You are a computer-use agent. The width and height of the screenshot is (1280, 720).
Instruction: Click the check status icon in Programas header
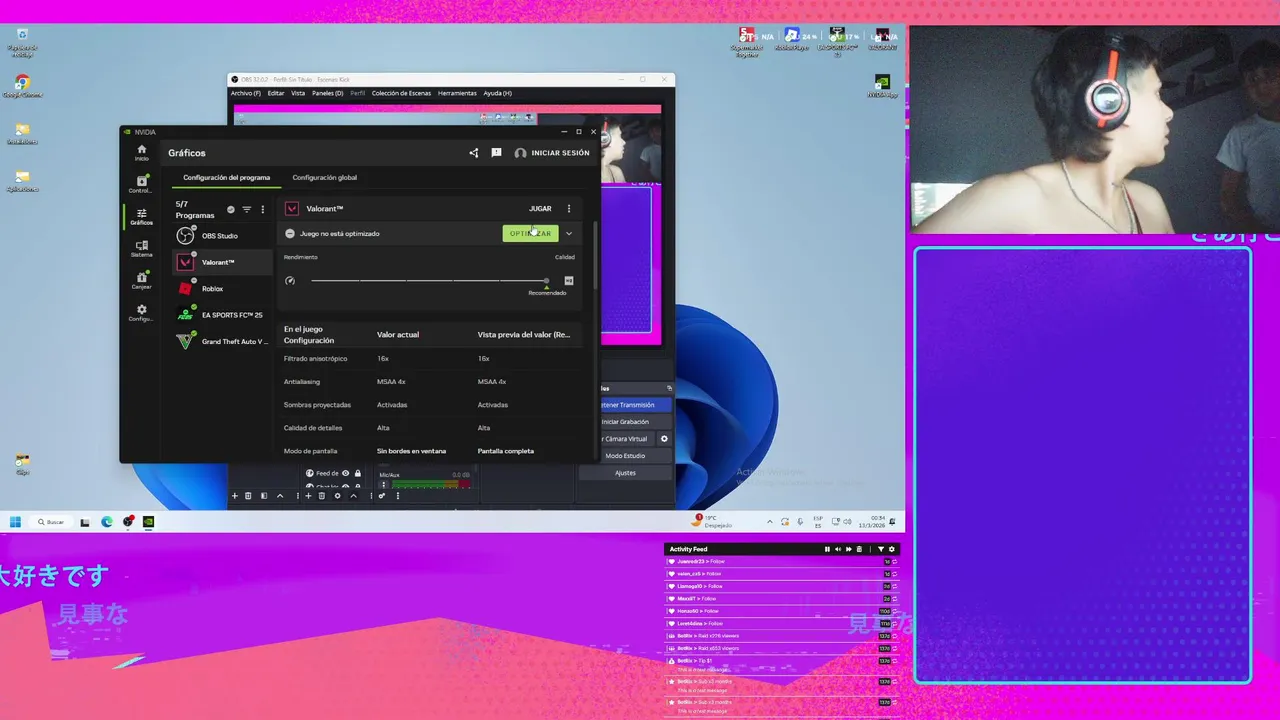231,210
